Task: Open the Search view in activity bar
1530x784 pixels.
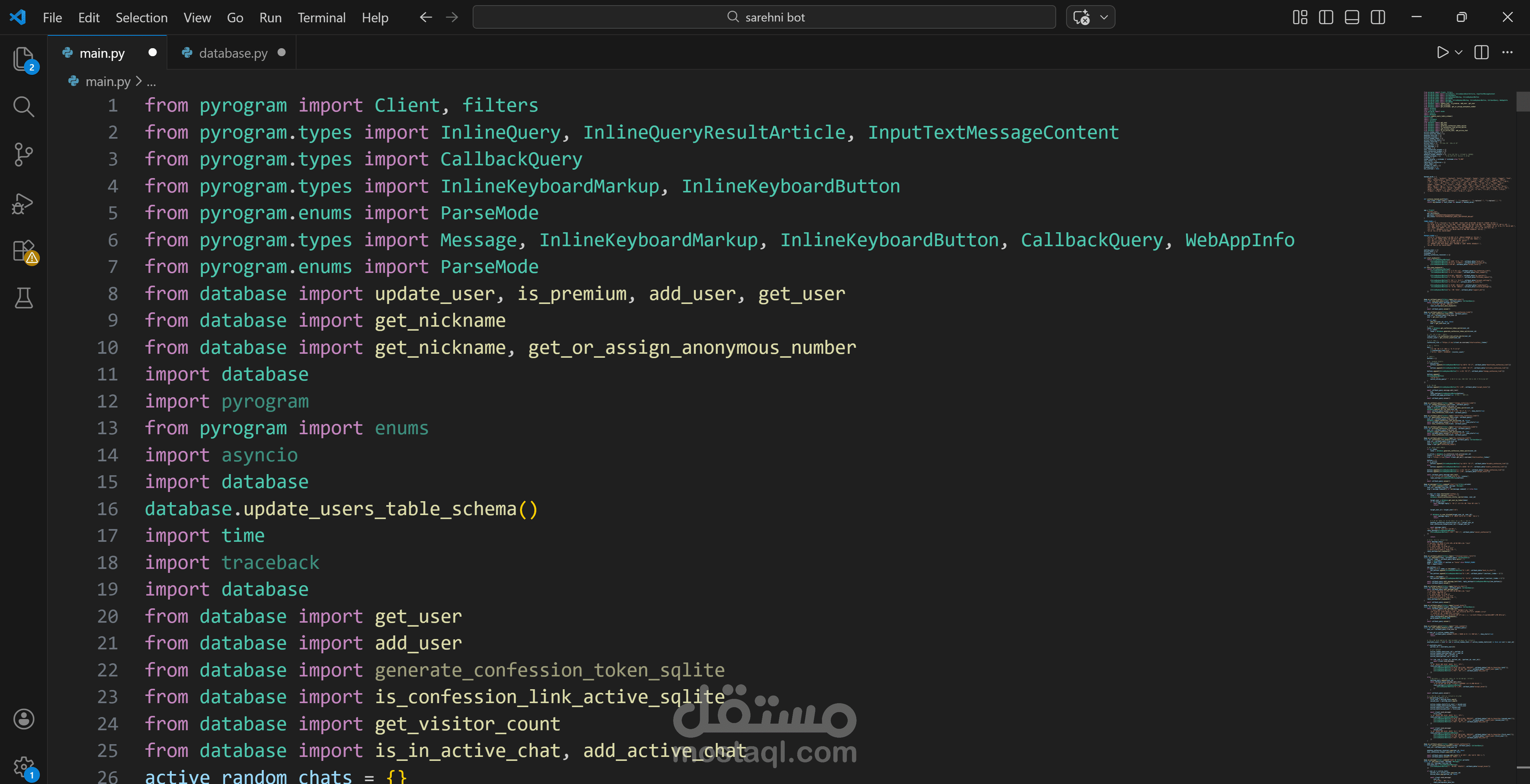Action: pos(24,107)
